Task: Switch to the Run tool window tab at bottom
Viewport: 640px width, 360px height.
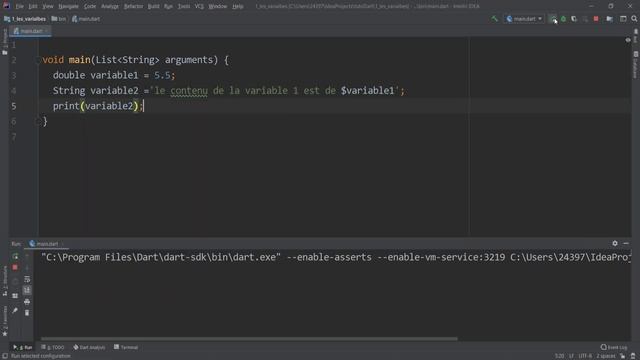Action: tap(23, 347)
